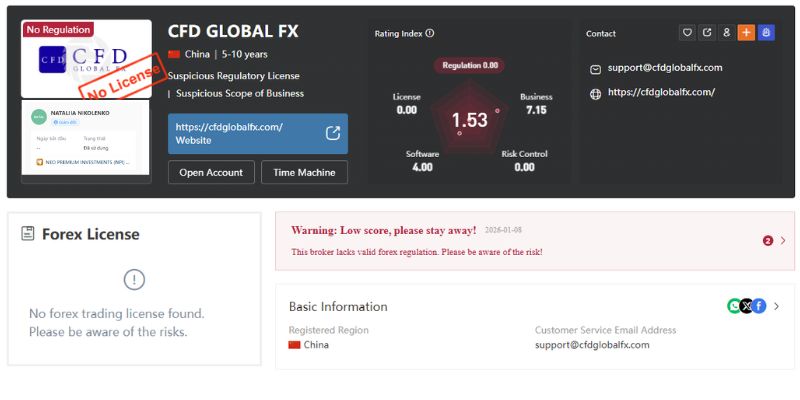Viewport: 800px width, 400px height.
Task: Click Suspicious Scope of Business text
Action: [240, 94]
